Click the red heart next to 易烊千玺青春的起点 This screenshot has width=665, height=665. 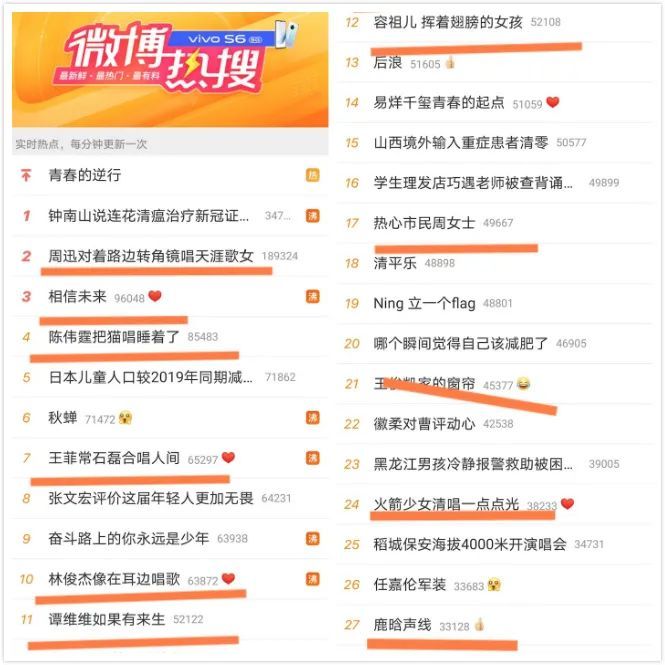tap(553, 102)
